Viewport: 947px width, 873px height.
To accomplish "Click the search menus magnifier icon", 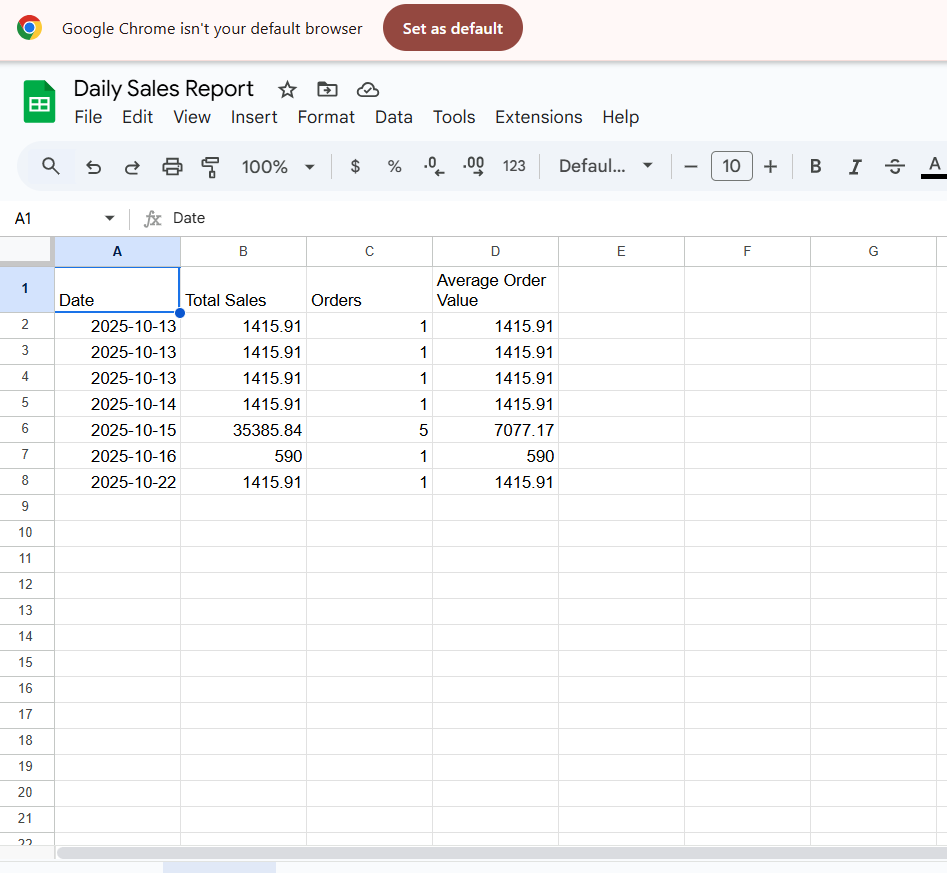I will click(x=51, y=166).
